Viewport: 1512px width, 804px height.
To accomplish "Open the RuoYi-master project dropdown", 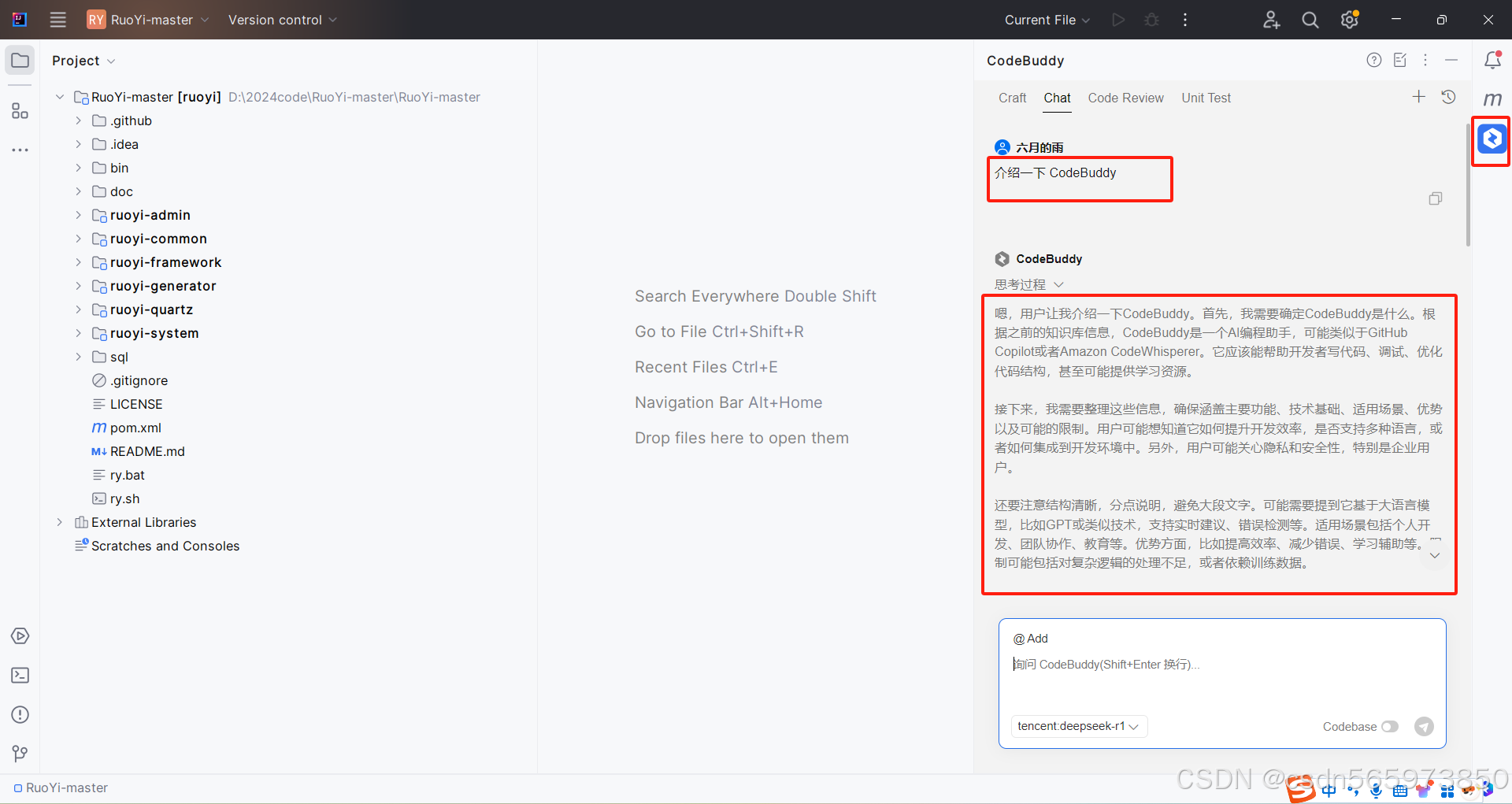I will coord(148,20).
